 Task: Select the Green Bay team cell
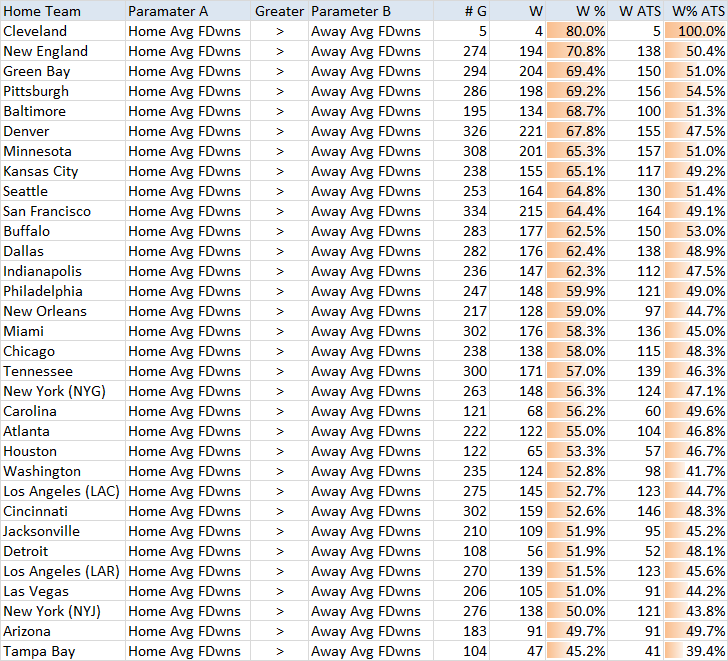pos(63,71)
